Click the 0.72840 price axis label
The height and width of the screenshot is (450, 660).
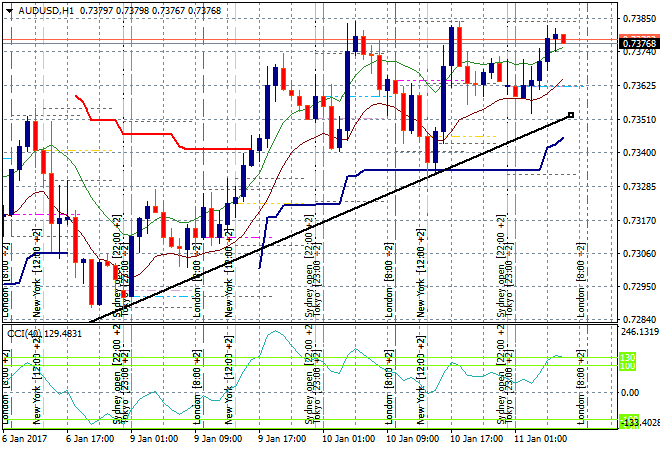[639, 320]
